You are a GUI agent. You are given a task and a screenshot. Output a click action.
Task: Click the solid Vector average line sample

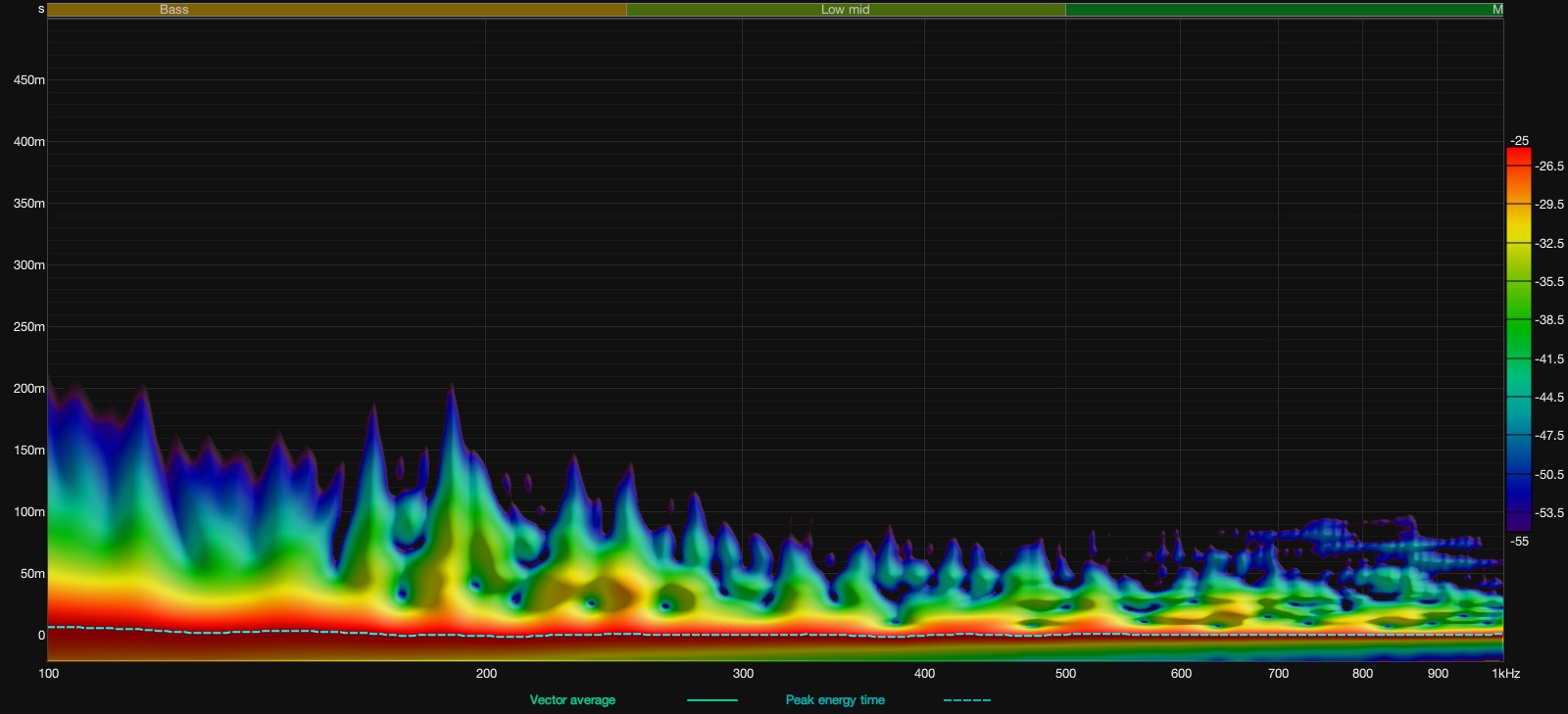(x=712, y=700)
